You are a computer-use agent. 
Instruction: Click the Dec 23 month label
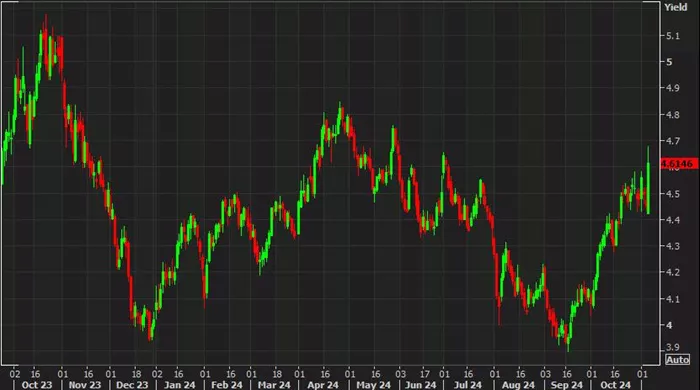132,385
